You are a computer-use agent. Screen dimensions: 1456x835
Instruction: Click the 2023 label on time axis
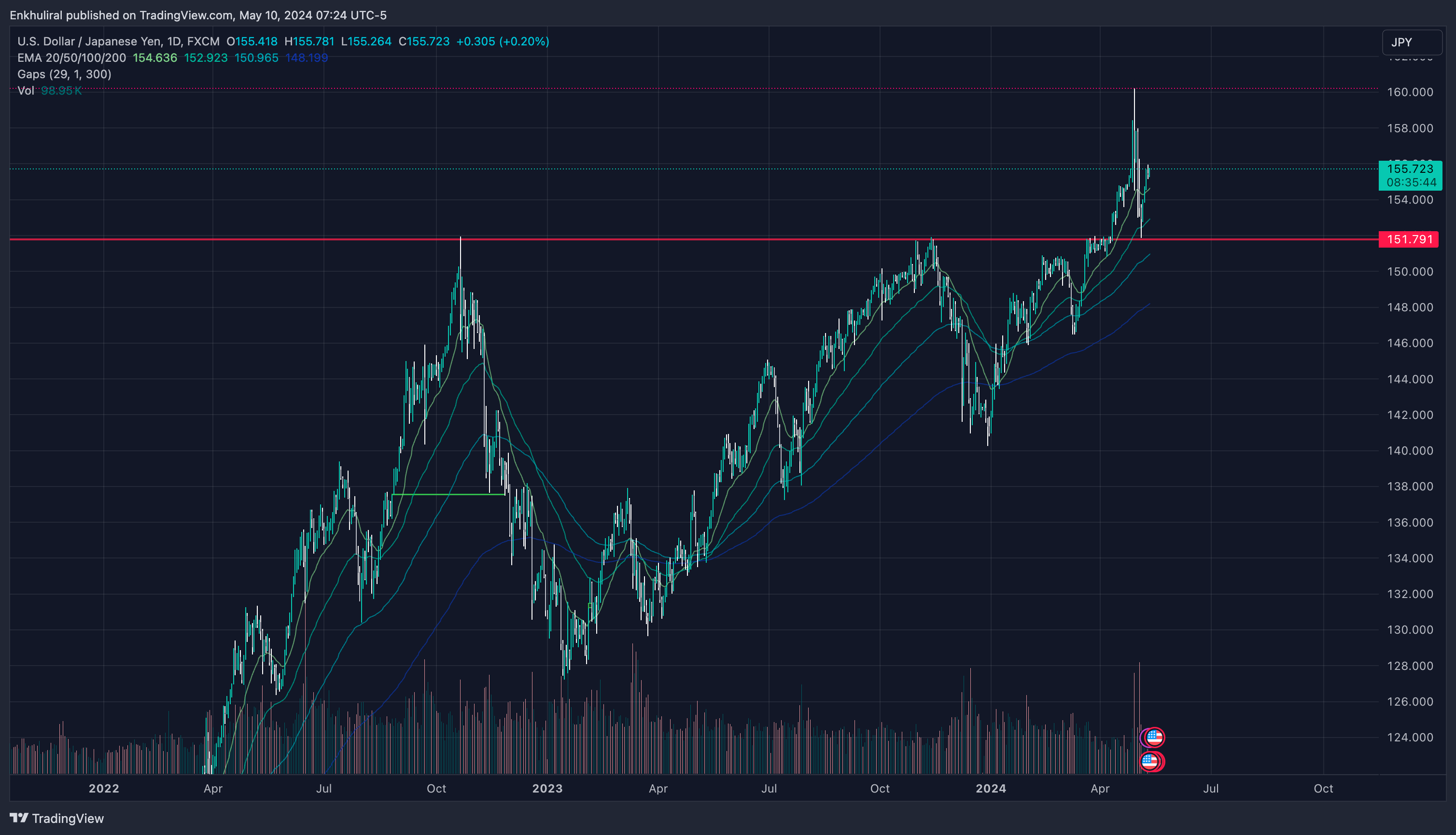(547, 789)
